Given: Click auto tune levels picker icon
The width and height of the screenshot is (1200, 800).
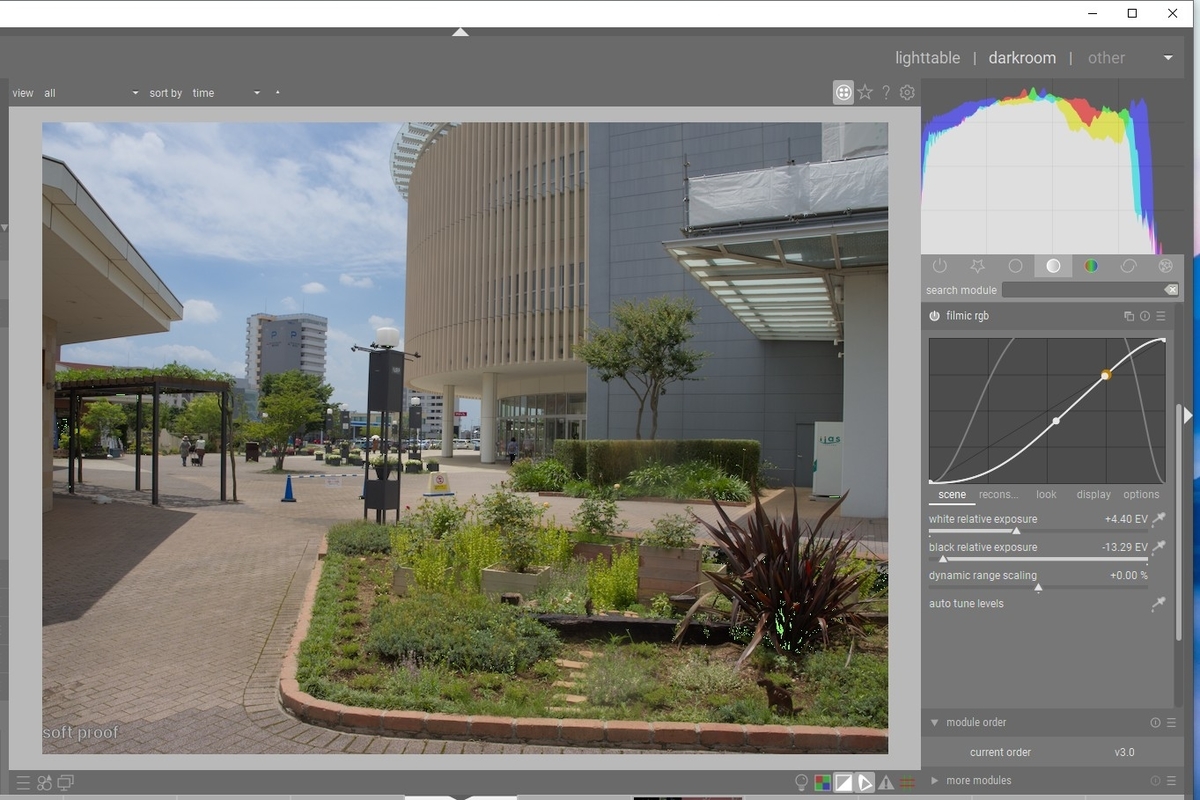Looking at the screenshot, I should pyautogui.click(x=1158, y=604).
